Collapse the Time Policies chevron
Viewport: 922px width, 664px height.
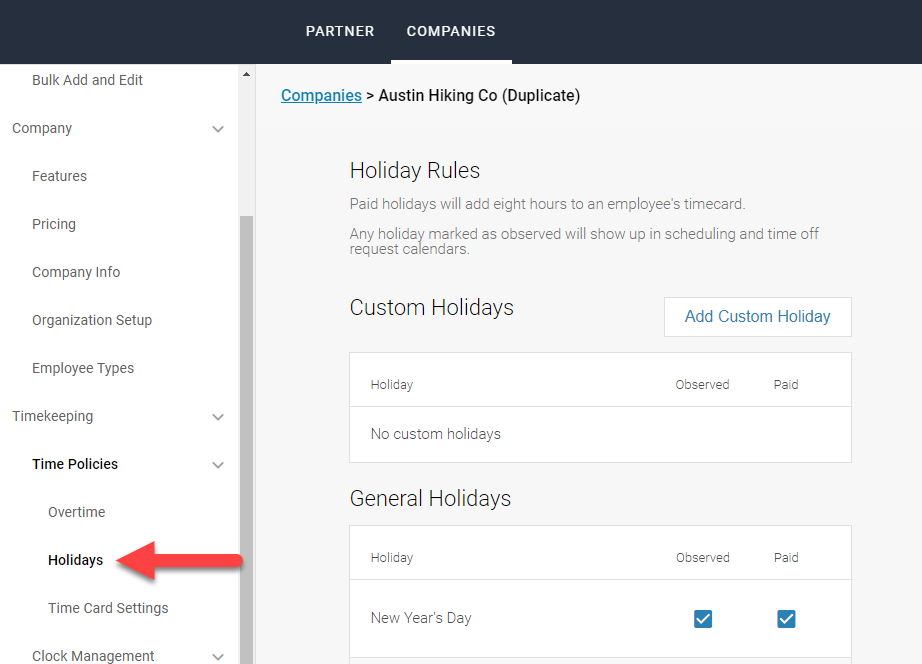tap(218, 465)
